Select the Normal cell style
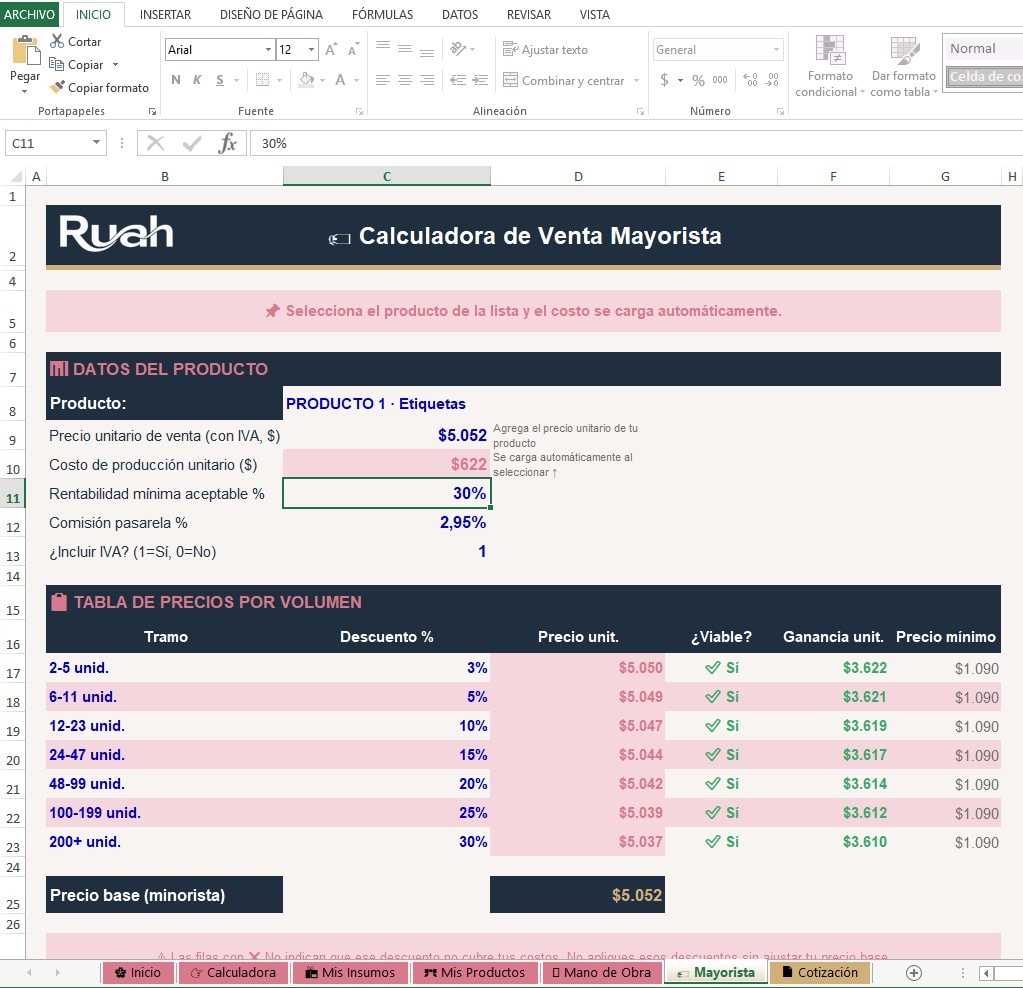The image size is (1023, 988). [x=983, y=48]
